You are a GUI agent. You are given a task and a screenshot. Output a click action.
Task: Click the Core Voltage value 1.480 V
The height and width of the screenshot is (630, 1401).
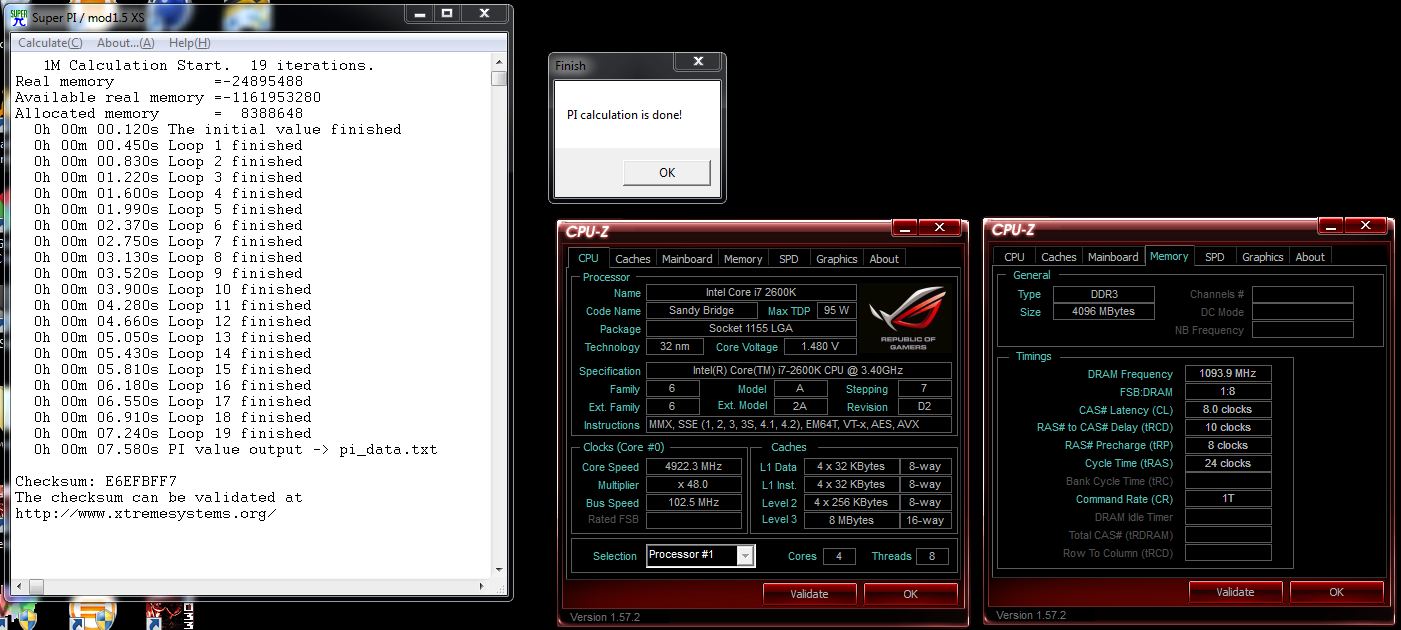(820, 347)
